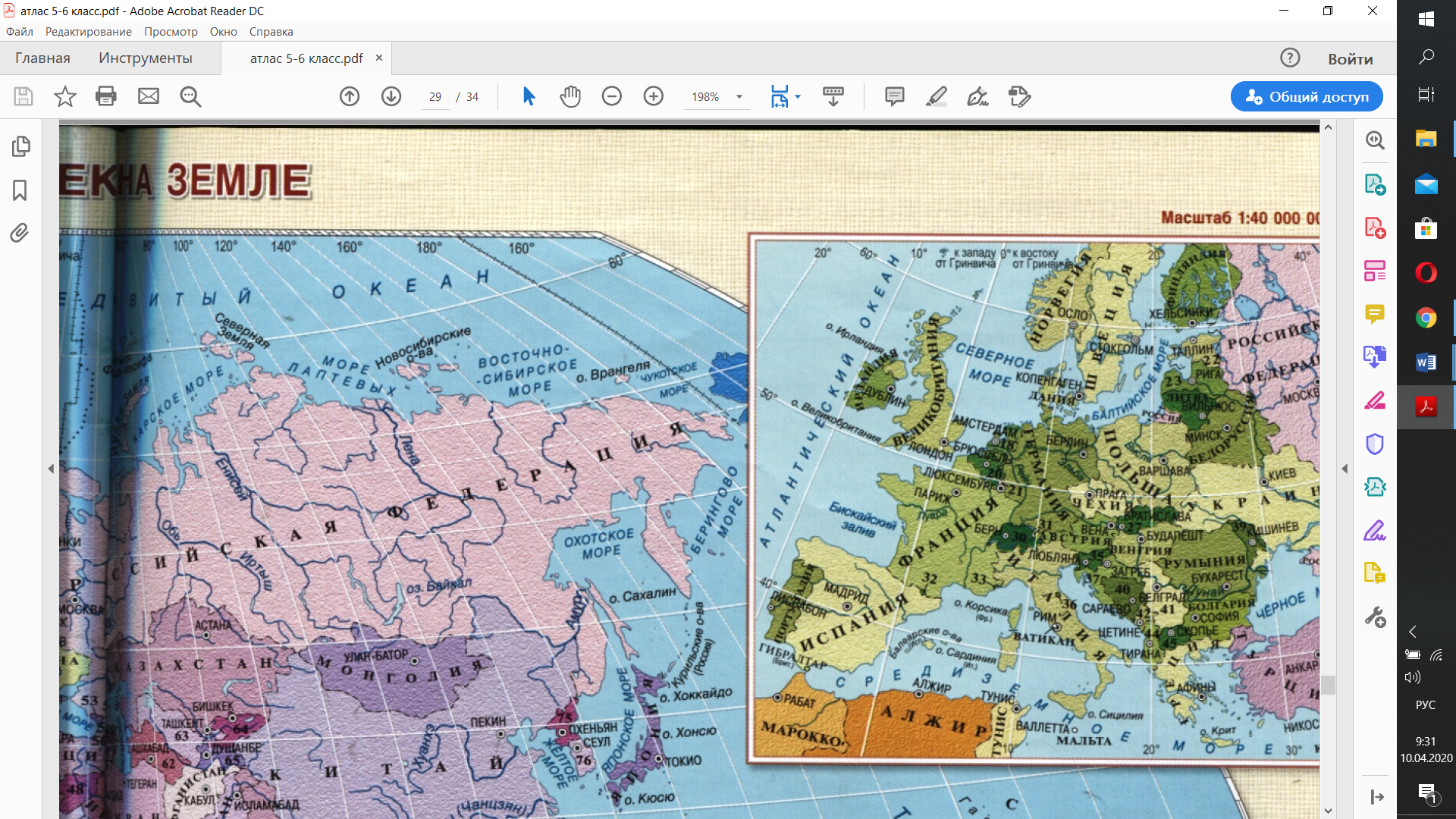Activate the Hand pan tool

coord(570,96)
